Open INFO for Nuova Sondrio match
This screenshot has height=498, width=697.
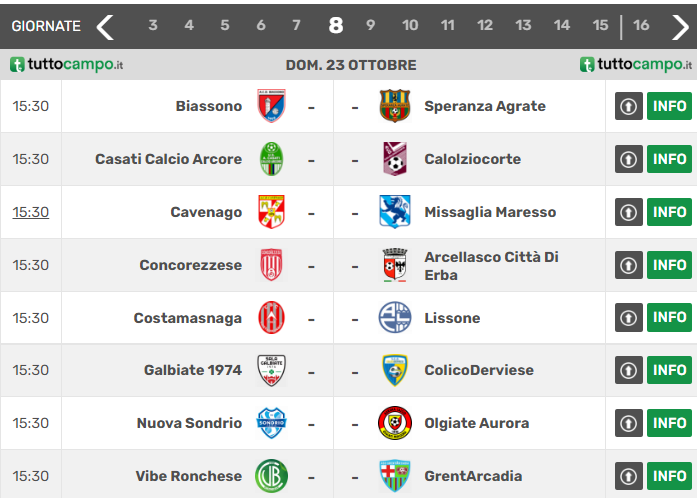[668, 423]
